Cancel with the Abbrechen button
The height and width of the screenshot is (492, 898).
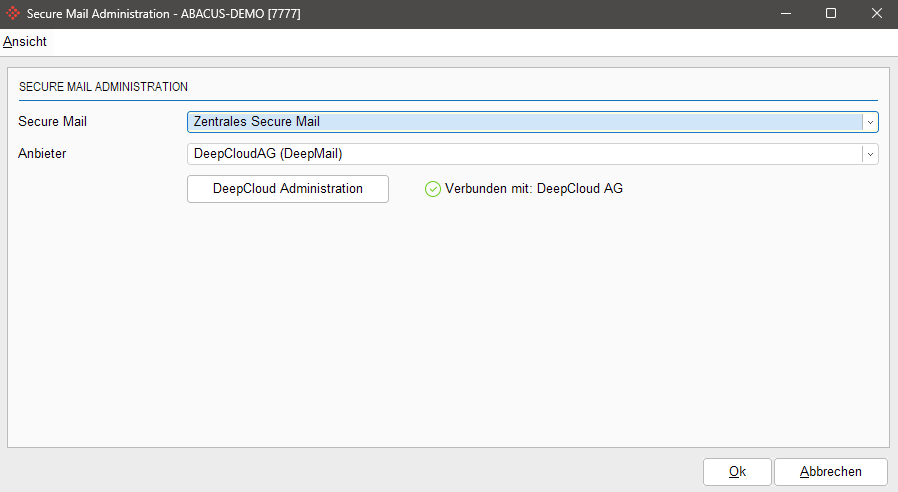click(831, 472)
